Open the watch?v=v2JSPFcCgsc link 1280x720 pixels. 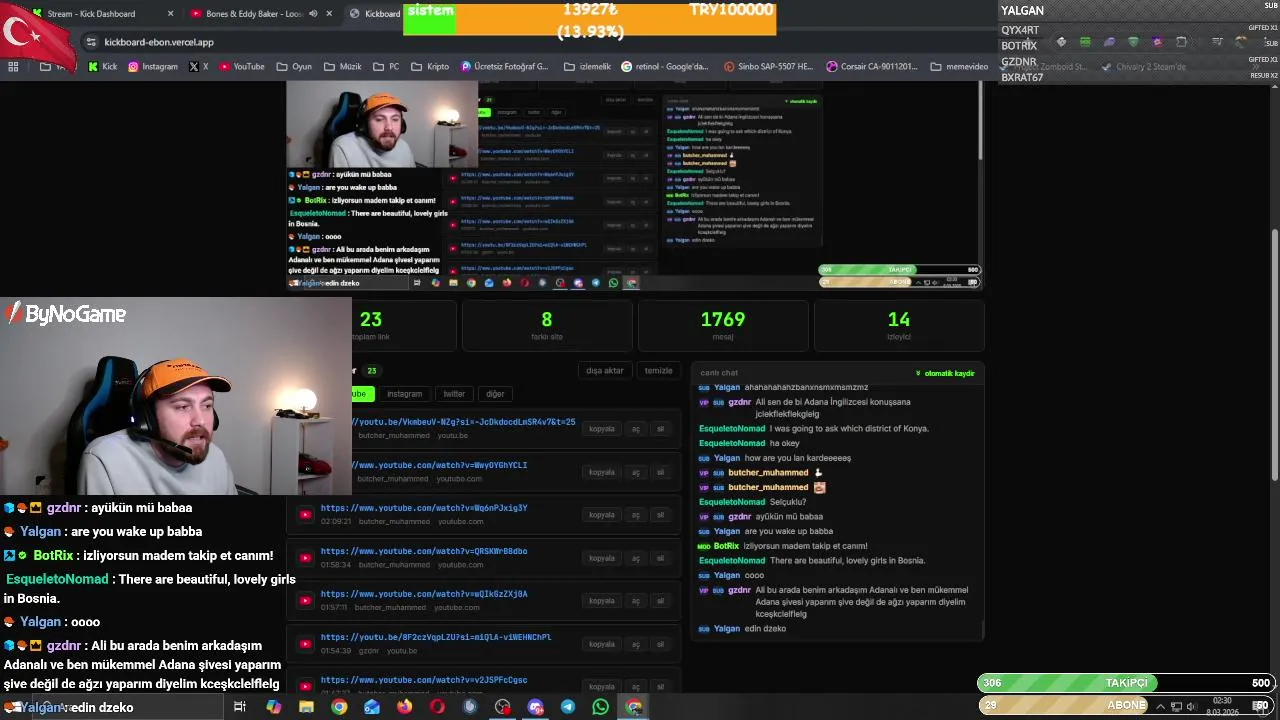424,680
